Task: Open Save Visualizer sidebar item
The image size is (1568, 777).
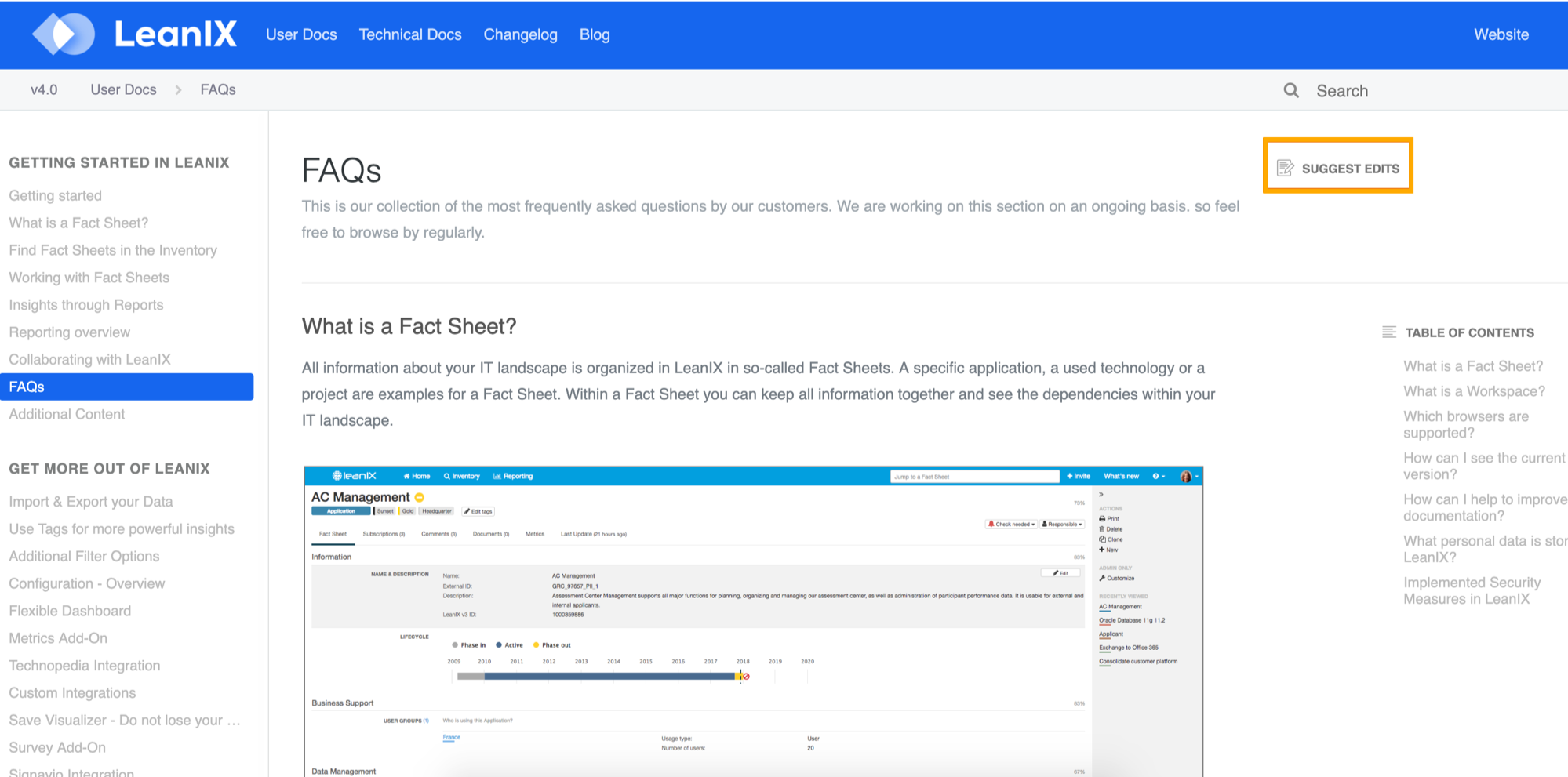Action: click(x=125, y=721)
